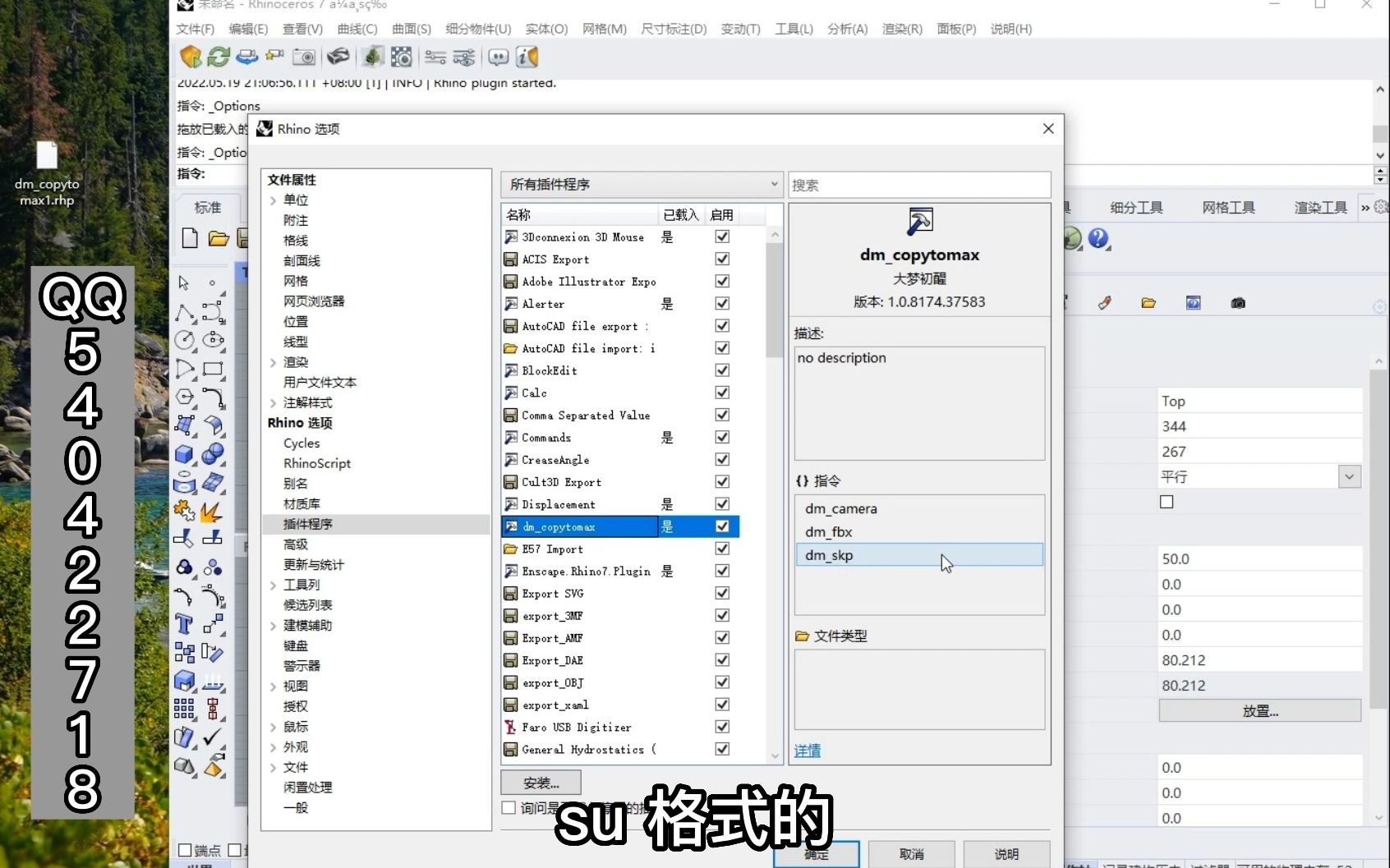Expand the 外观 tree node
This screenshot has height=868, width=1390.
tap(274, 747)
